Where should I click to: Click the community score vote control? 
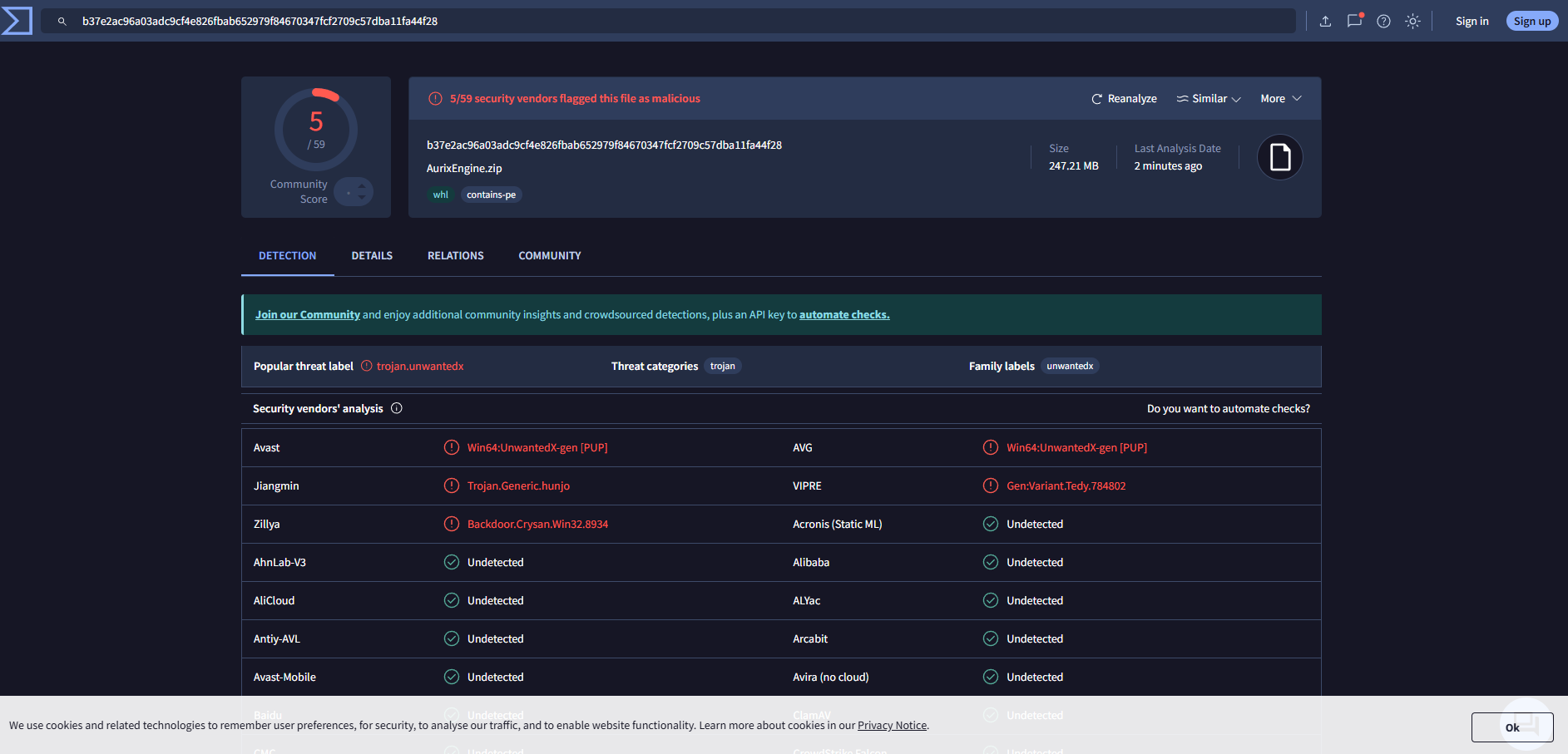(354, 192)
